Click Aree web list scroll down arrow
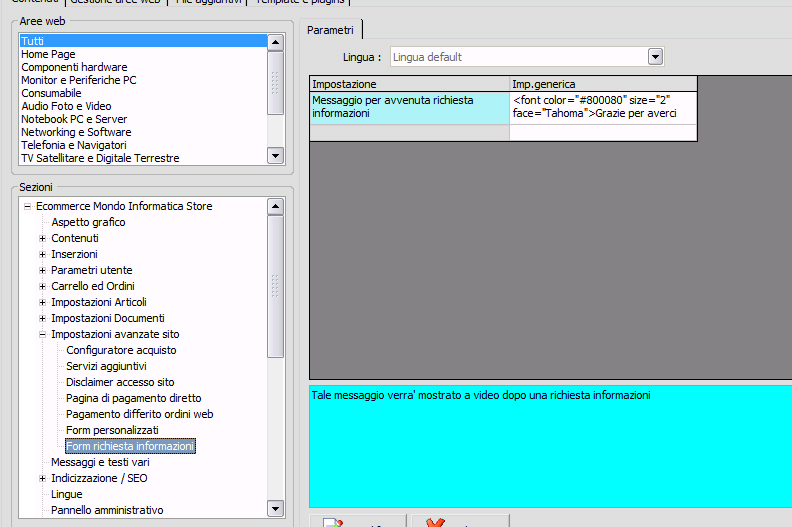 [275, 156]
